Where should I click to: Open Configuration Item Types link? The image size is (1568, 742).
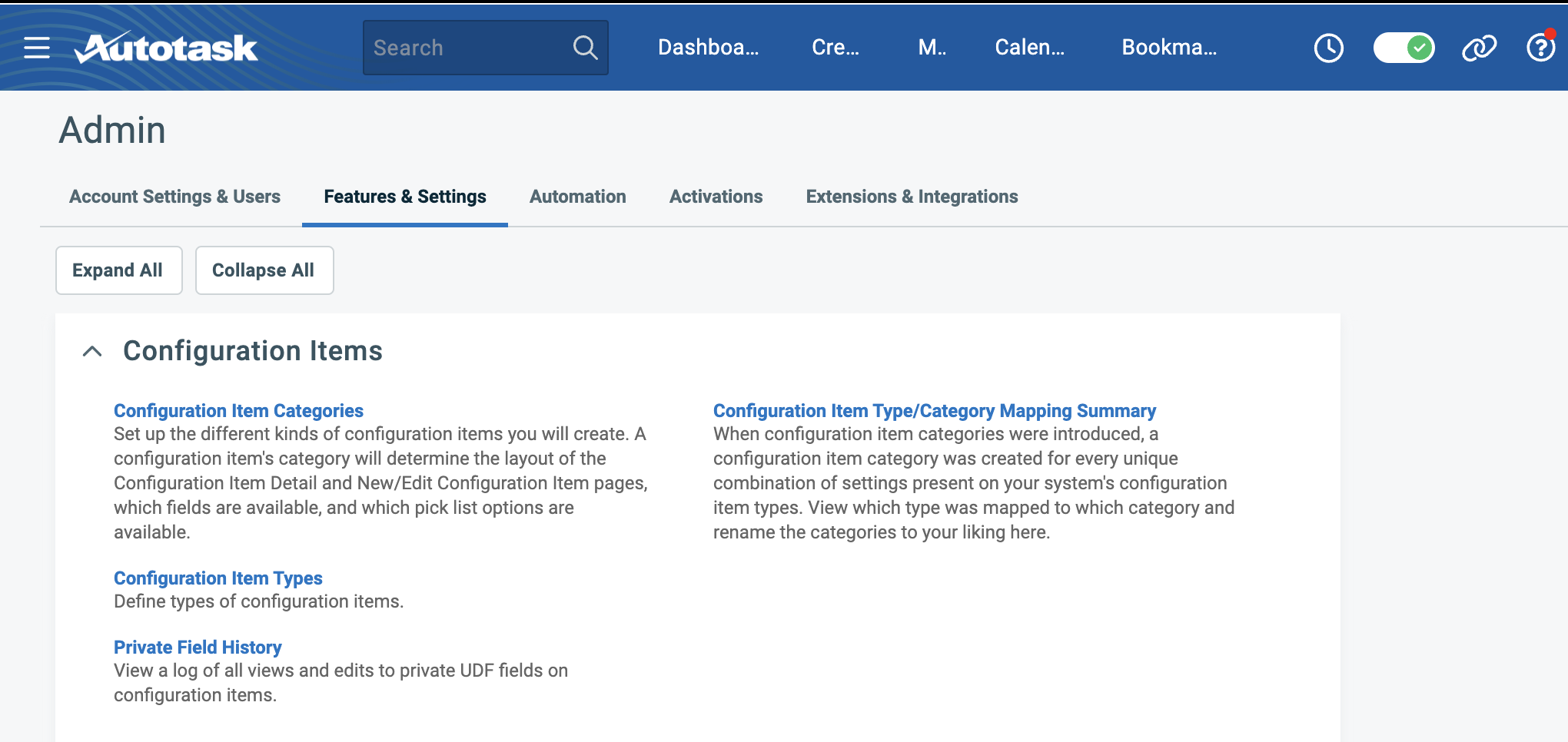pos(218,578)
